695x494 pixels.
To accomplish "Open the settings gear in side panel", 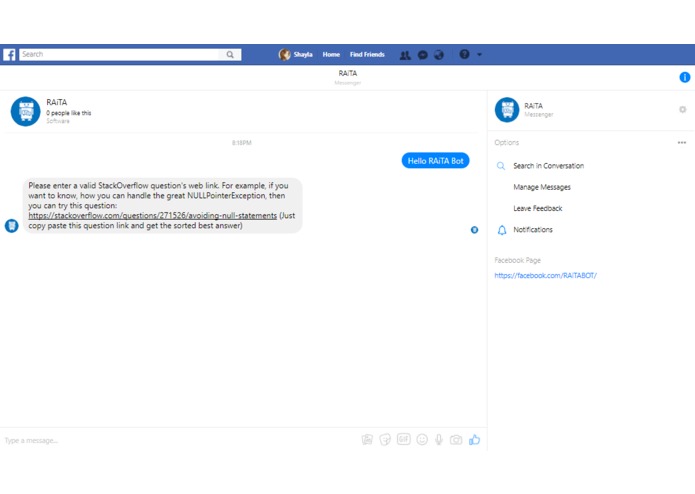I will (x=683, y=109).
